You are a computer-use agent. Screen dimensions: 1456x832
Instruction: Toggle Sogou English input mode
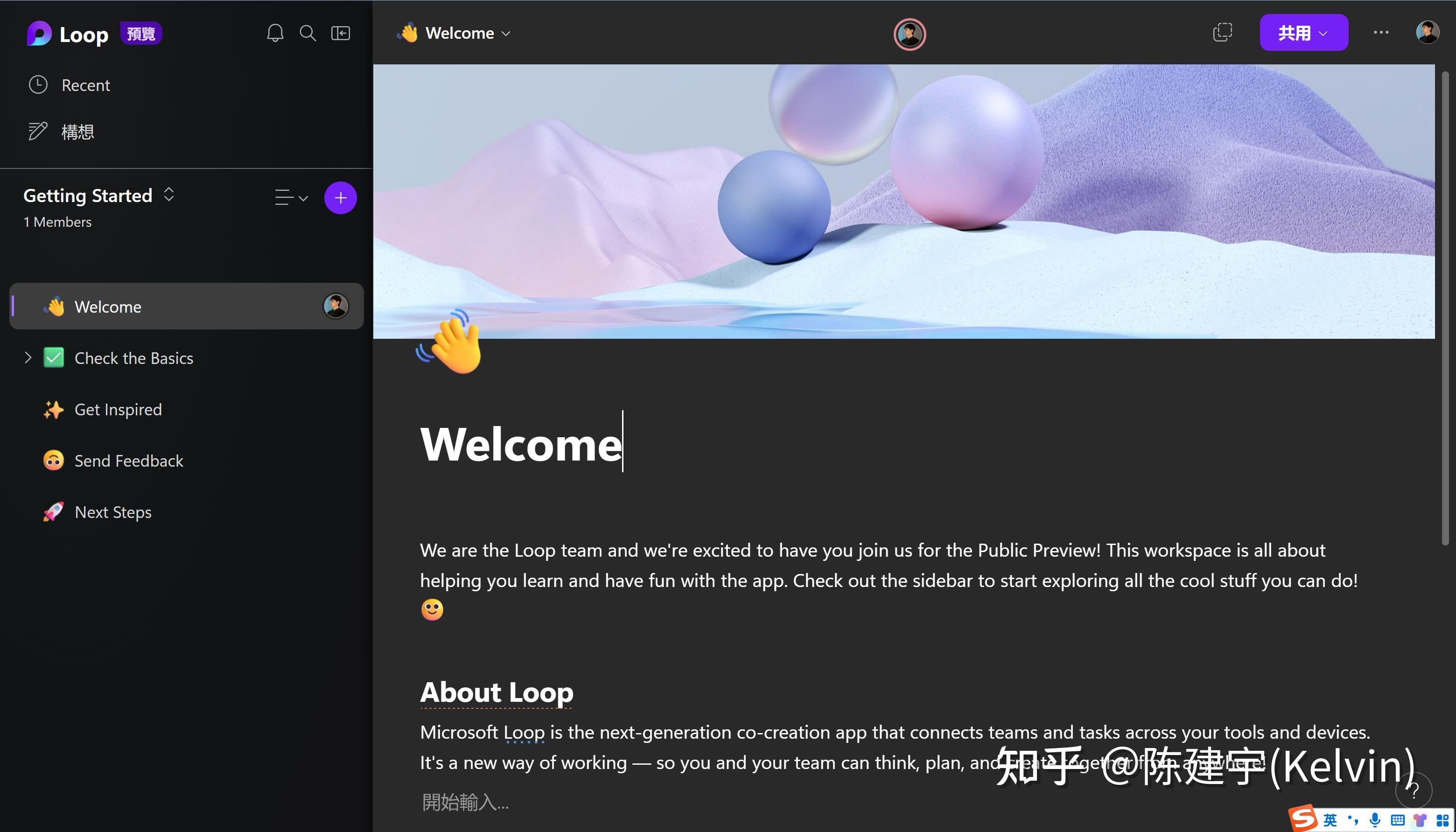1330,820
